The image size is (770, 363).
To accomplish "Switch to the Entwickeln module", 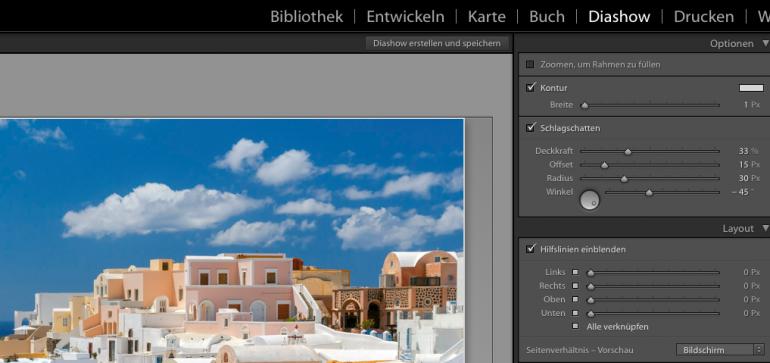I will click(405, 17).
